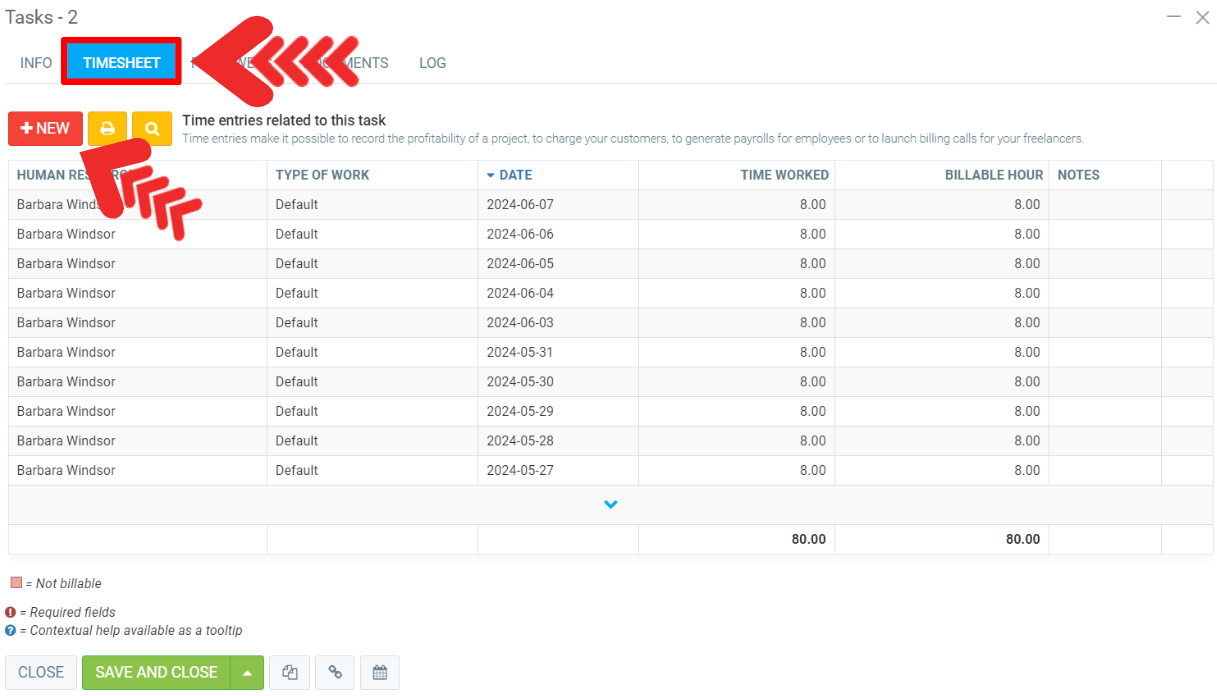Click the TYPE OF WORK column header
1217x696 pixels.
tap(322, 175)
